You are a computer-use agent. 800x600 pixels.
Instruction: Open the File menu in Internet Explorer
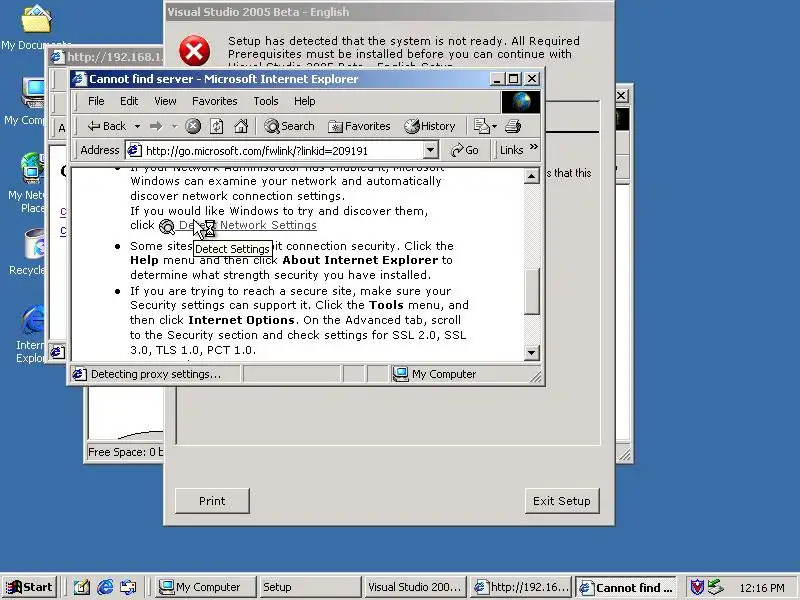(96, 101)
